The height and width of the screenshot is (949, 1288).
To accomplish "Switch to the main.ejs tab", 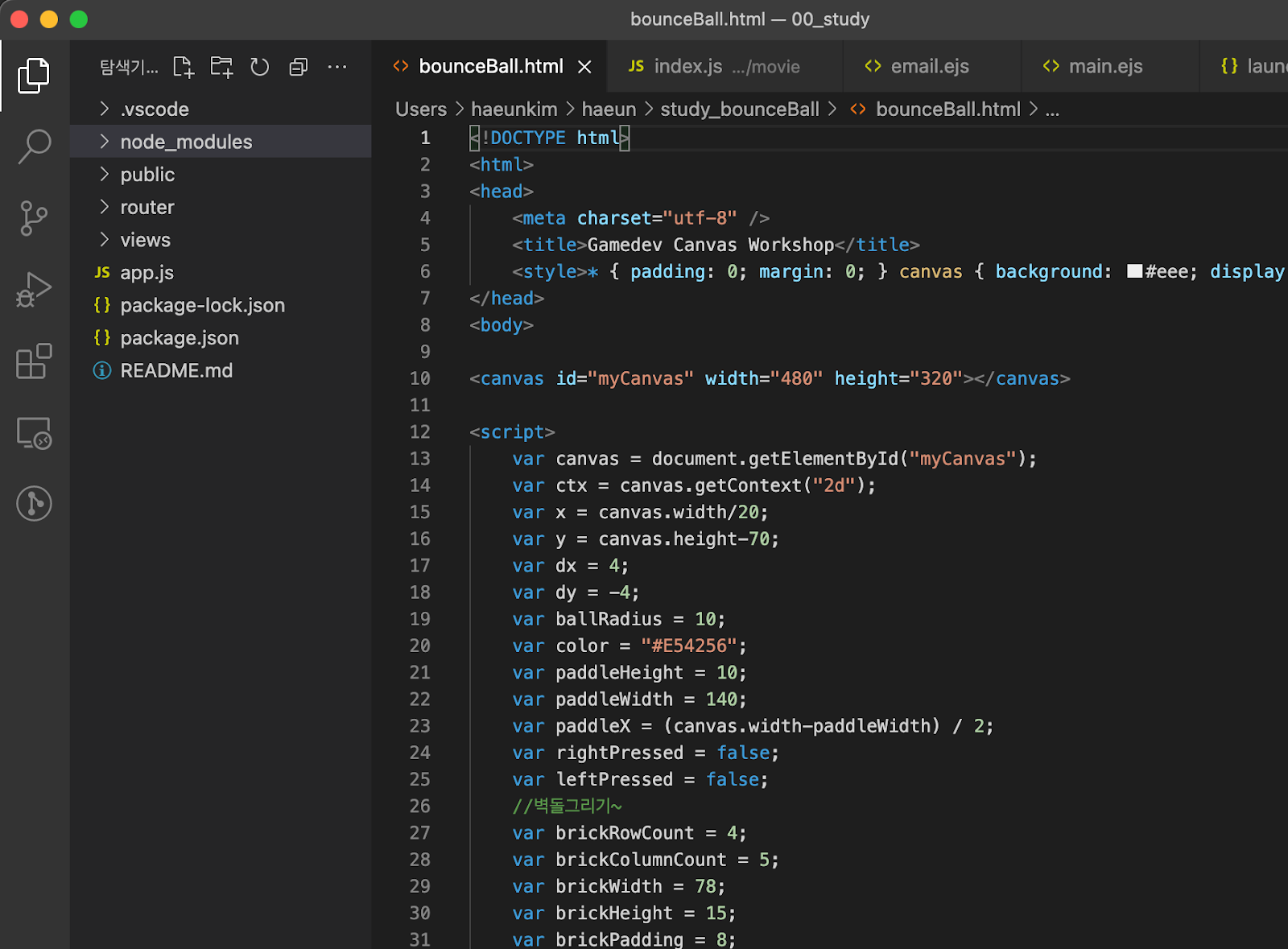I will [x=1110, y=66].
